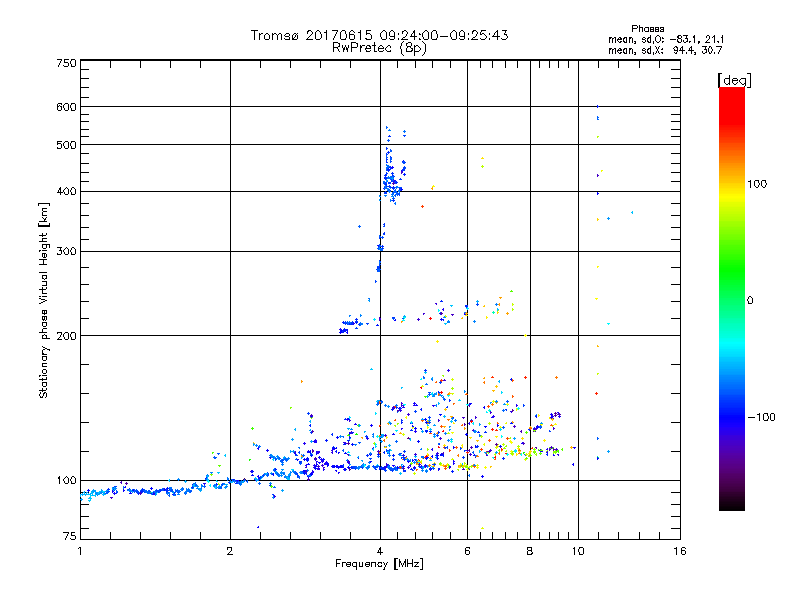Select the 'RwPretec (8p)' subtitle text
The image size is (800, 600).
click(x=379, y=48)
